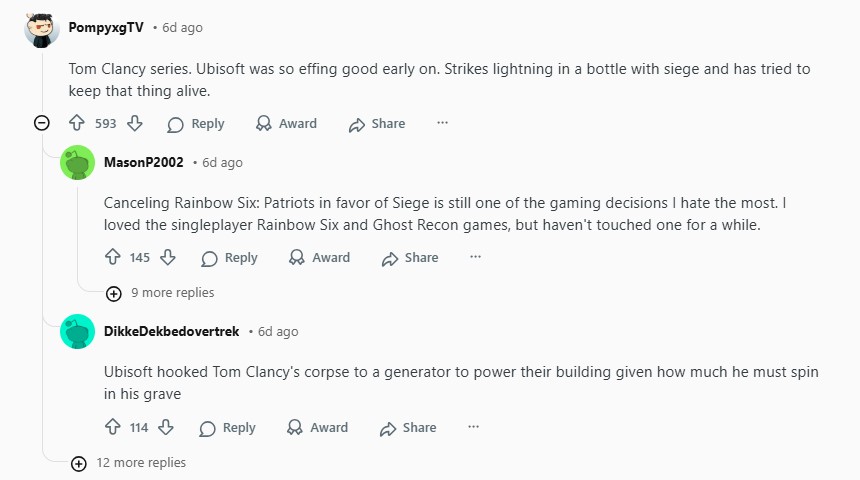Open DikkeDekbedovertrek username link
The width and height of the screenshot is (860, 480).
pos(171,332)
